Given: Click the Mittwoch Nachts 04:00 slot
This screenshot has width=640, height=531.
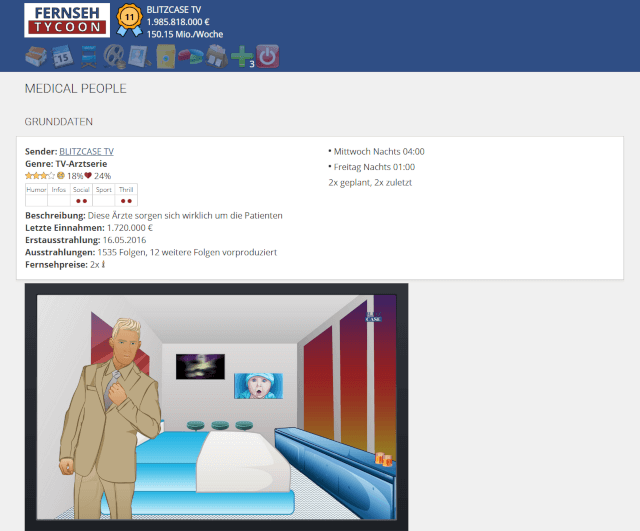Looking at the screenshot, I should [379, 151].
